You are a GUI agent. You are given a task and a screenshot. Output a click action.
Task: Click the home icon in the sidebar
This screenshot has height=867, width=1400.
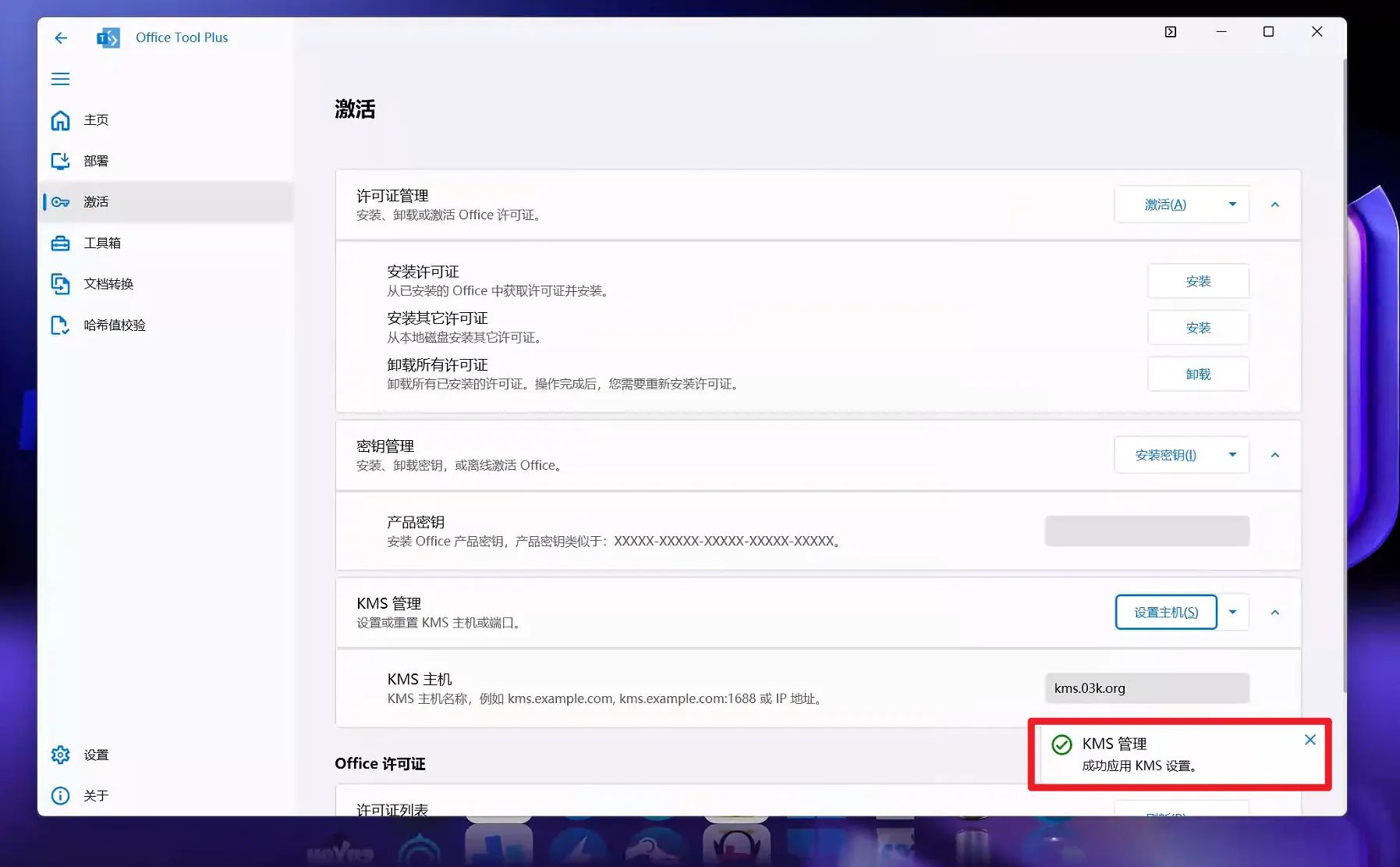[x=60, y=120]
